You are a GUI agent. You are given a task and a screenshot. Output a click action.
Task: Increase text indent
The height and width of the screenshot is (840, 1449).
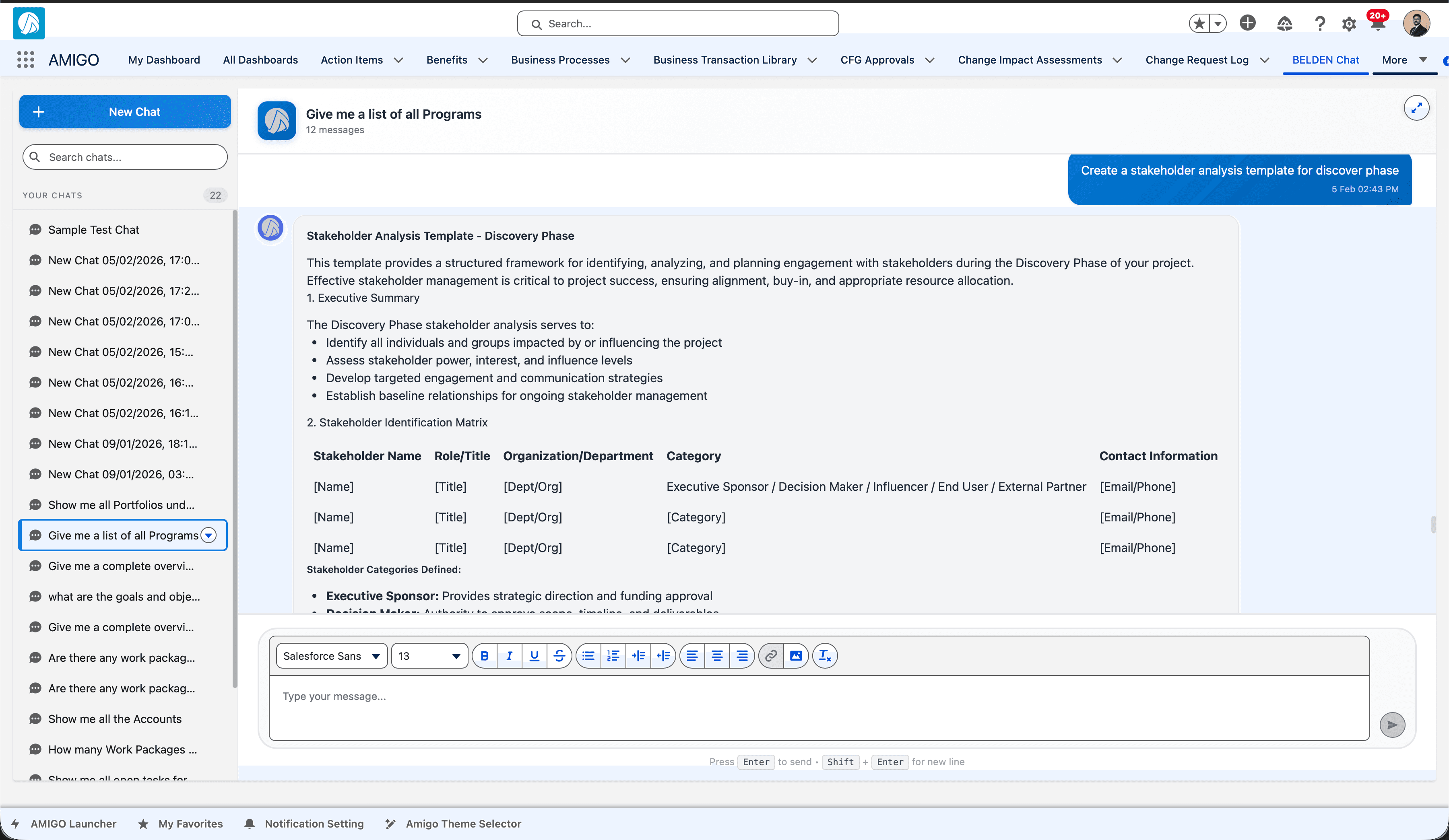click(638, 656)
